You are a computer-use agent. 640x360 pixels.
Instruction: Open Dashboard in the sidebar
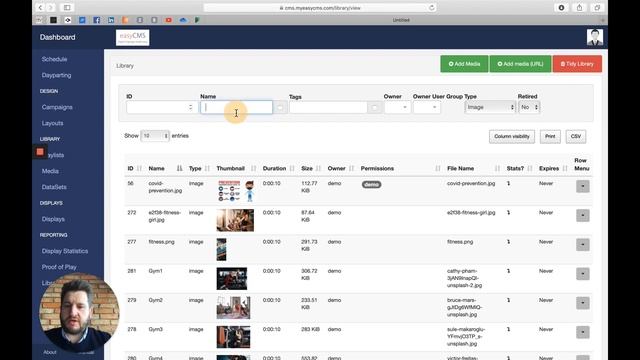(58, 37)
